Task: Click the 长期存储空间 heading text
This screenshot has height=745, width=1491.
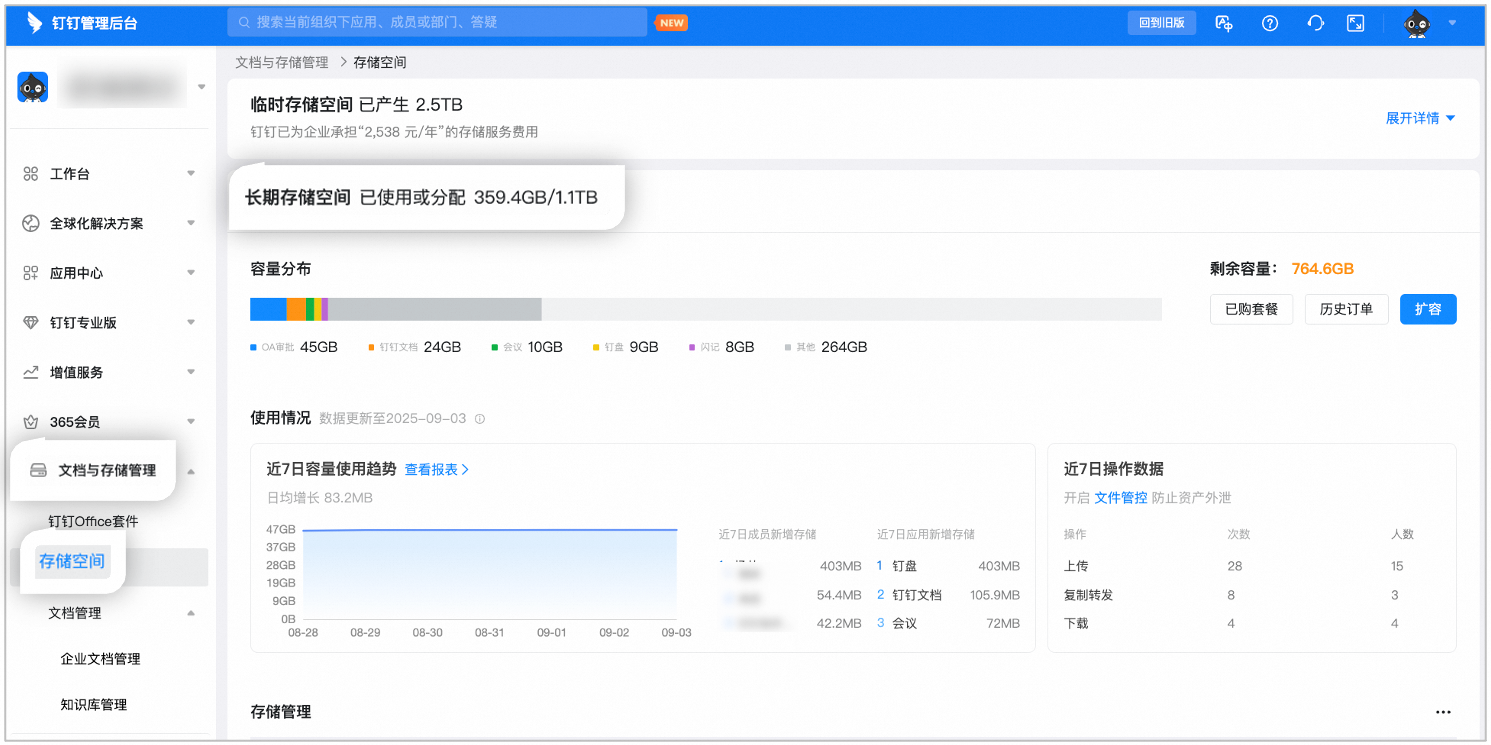Action: (x=298, y=198)
